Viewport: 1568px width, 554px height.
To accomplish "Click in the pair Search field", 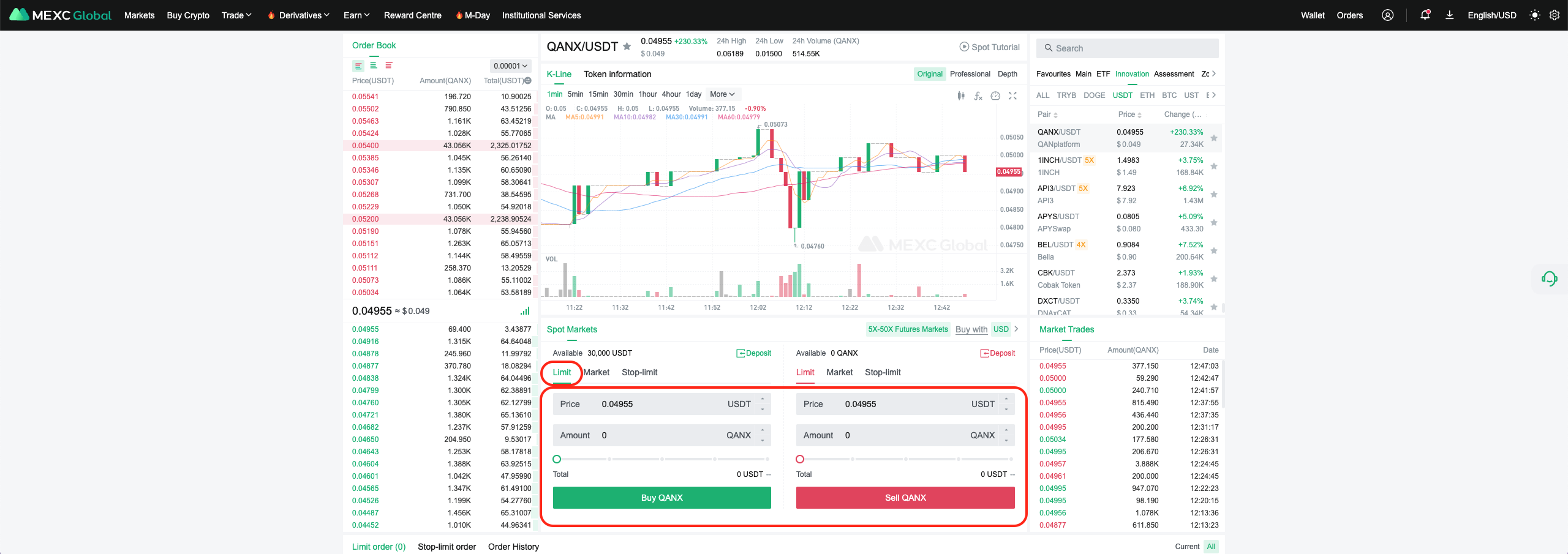I will (x=1127, y=48).
